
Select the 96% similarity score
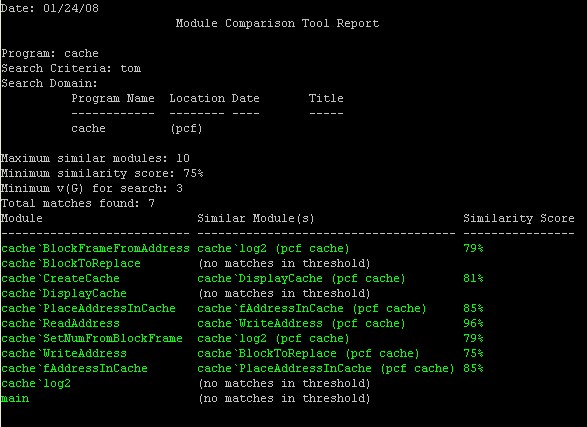coord(473,323)
